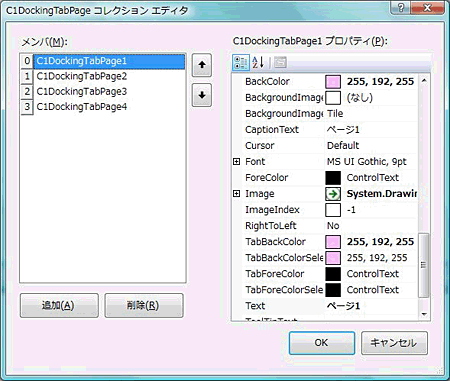Edit the Text property value ページ1
450x381 pixels.
coord(343,306)
